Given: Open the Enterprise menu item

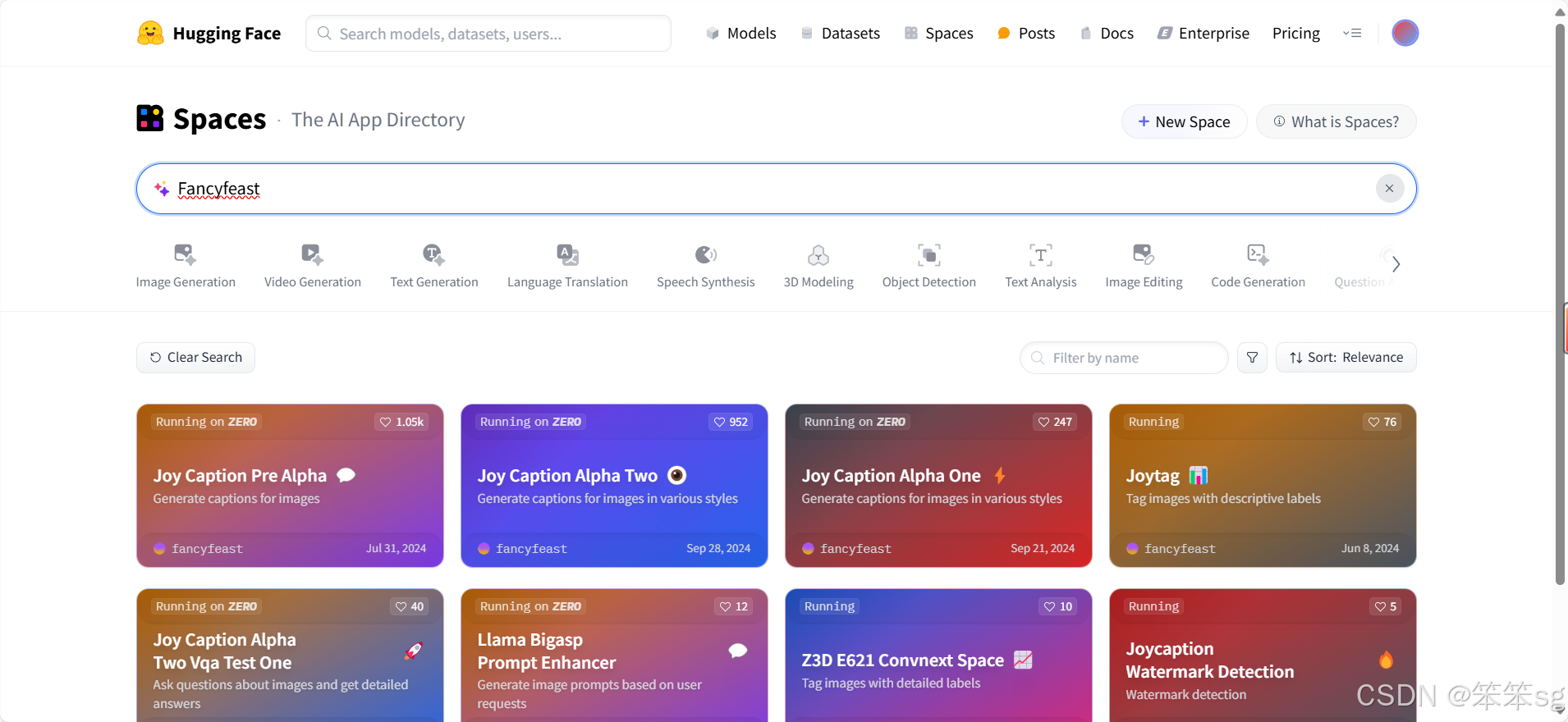Looking at the screenshot, I should point(1204,34).
